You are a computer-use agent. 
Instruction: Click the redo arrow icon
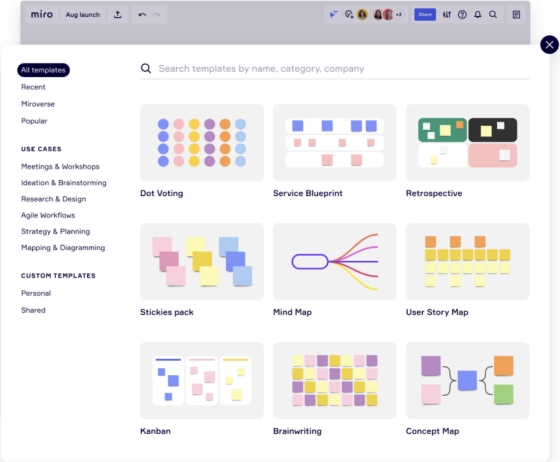156,15
